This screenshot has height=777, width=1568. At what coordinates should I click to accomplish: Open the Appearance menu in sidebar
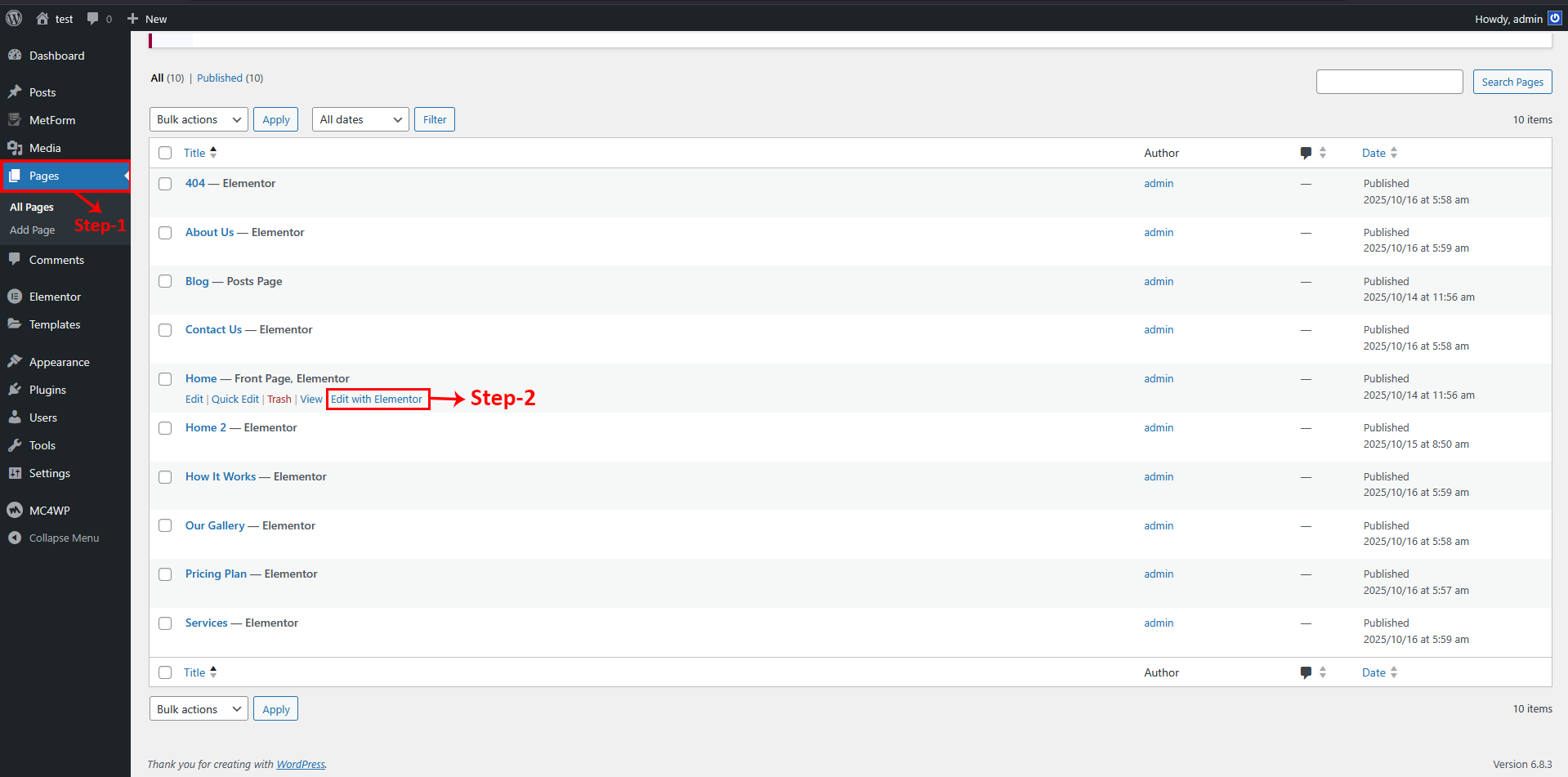59,362
